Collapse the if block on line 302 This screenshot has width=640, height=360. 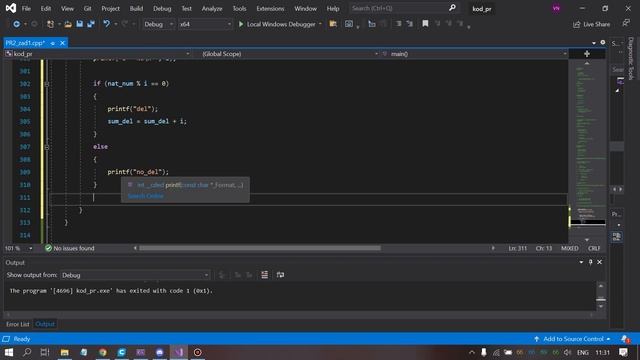point(47,84)
